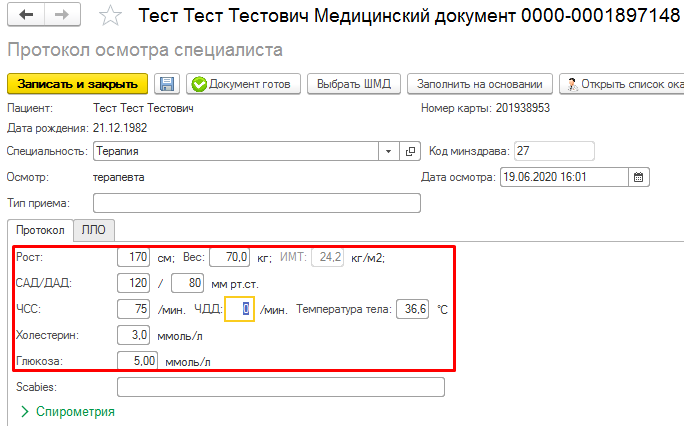Open the calendar picker for Дата осмотра

point(640,177)
